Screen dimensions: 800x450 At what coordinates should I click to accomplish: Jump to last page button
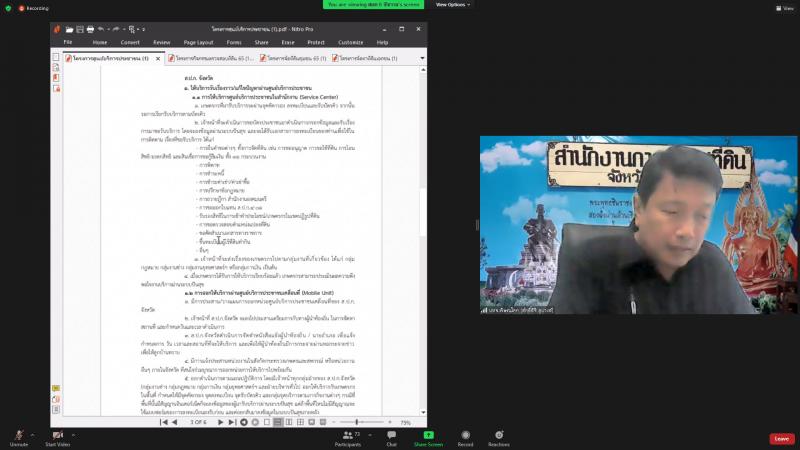(232, 422)
